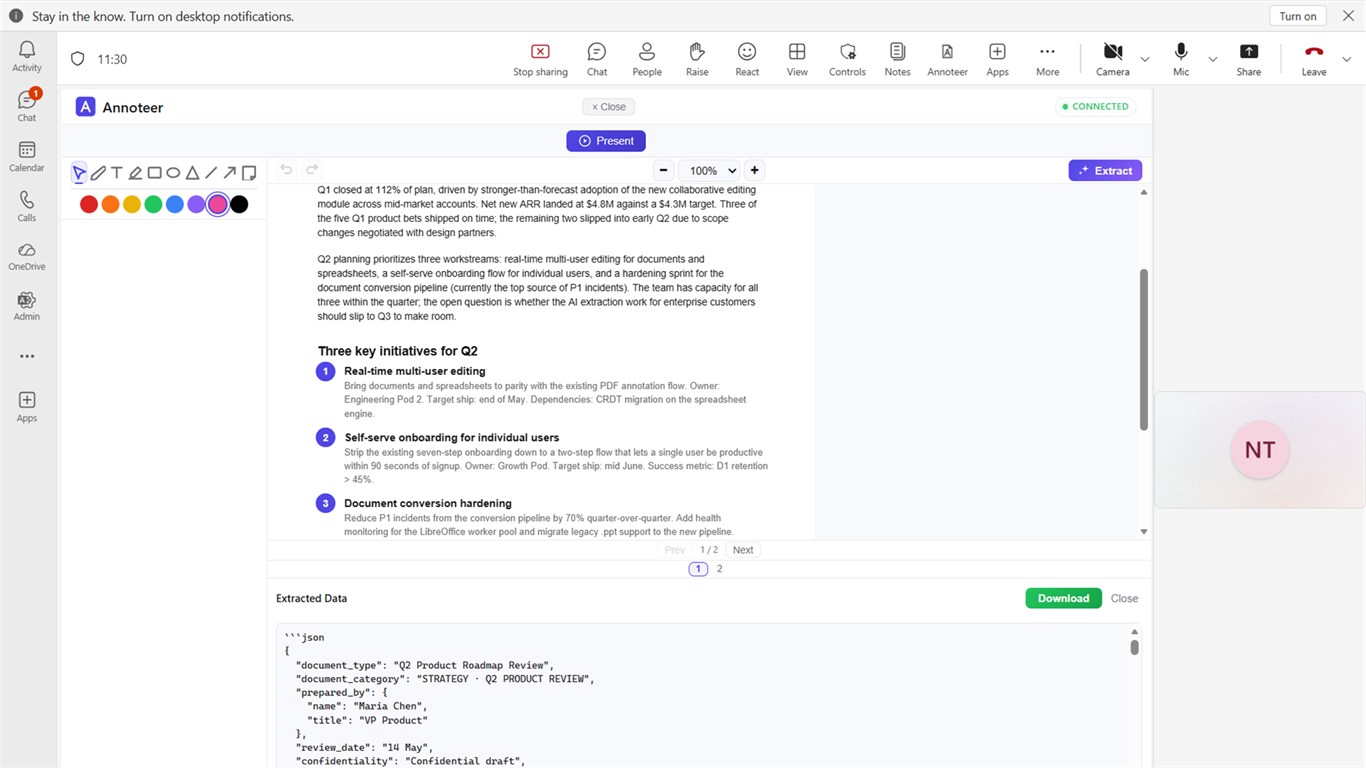Mute the Mic

point(1181,59)
